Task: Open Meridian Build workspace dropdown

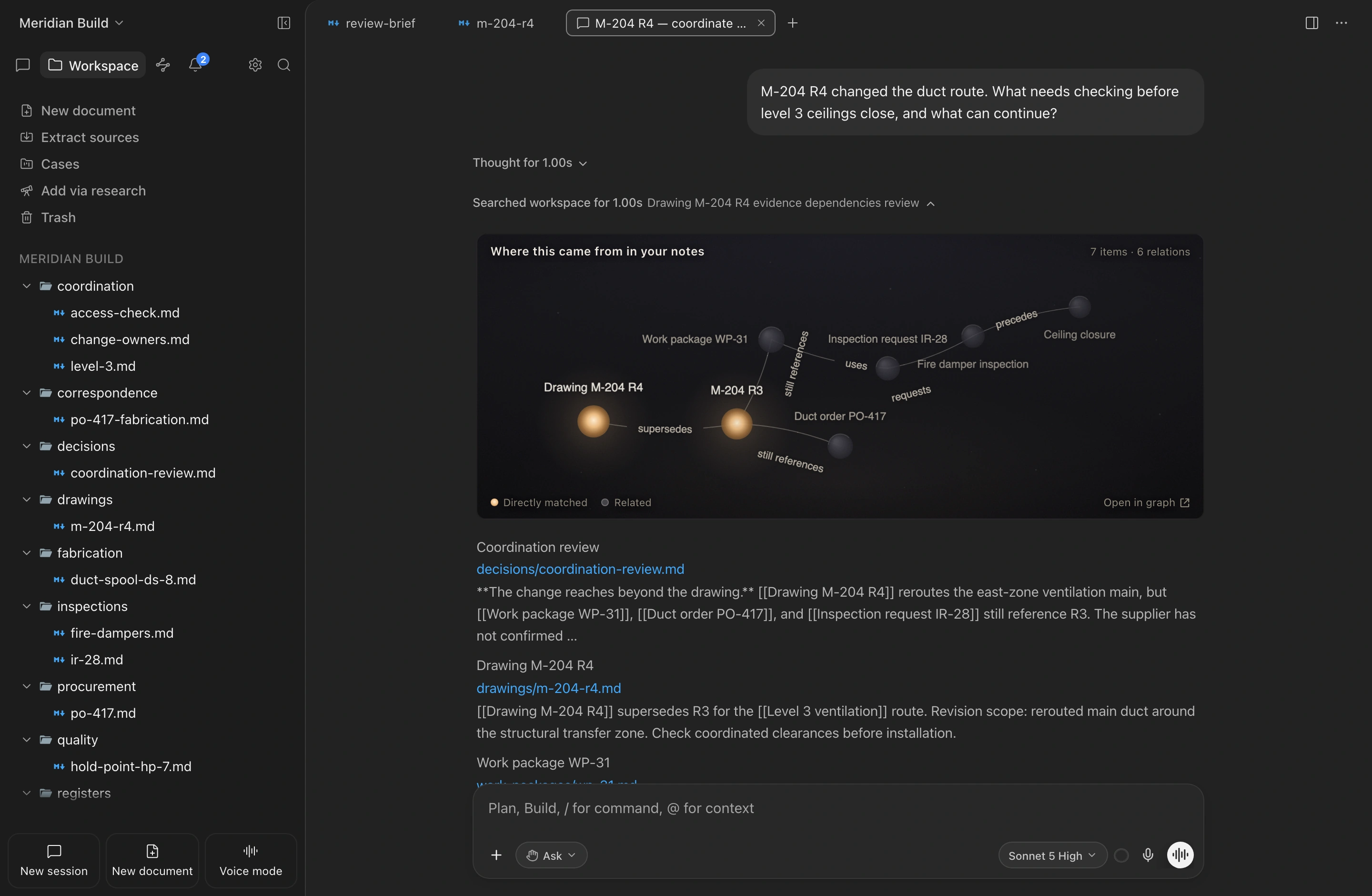Action: coord(71,23)
